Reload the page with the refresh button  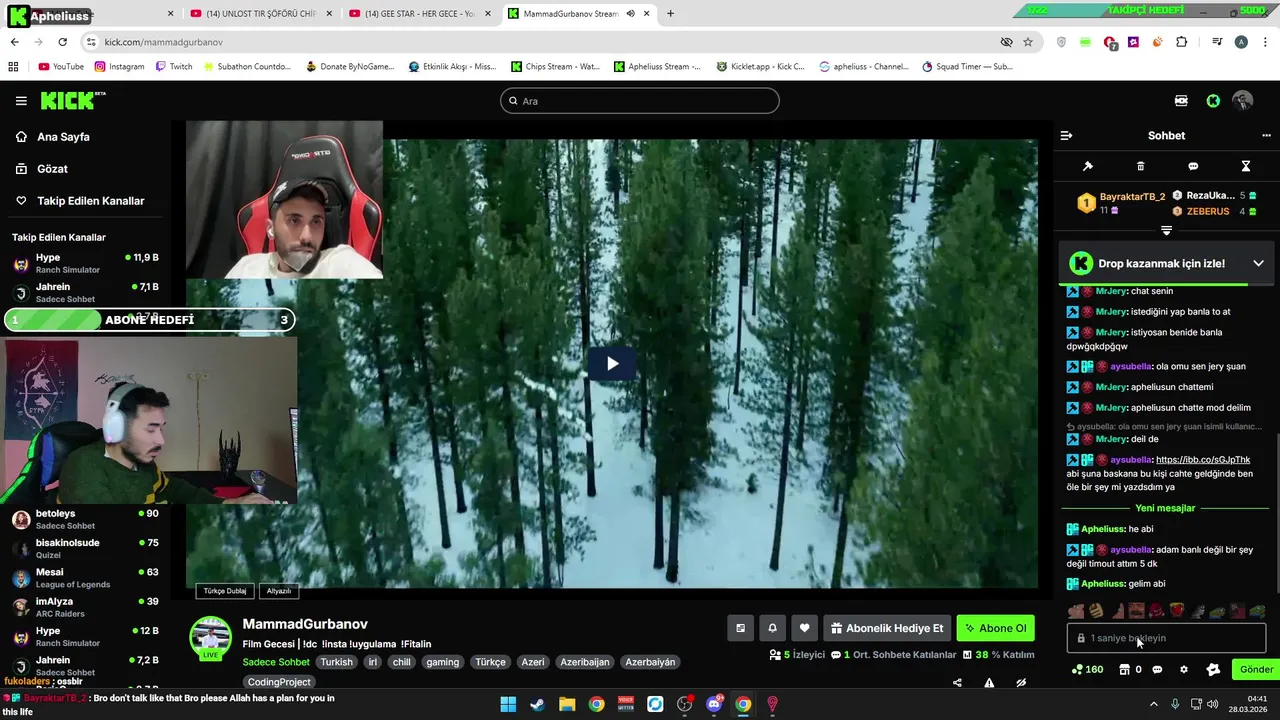[x=62, y=42]
